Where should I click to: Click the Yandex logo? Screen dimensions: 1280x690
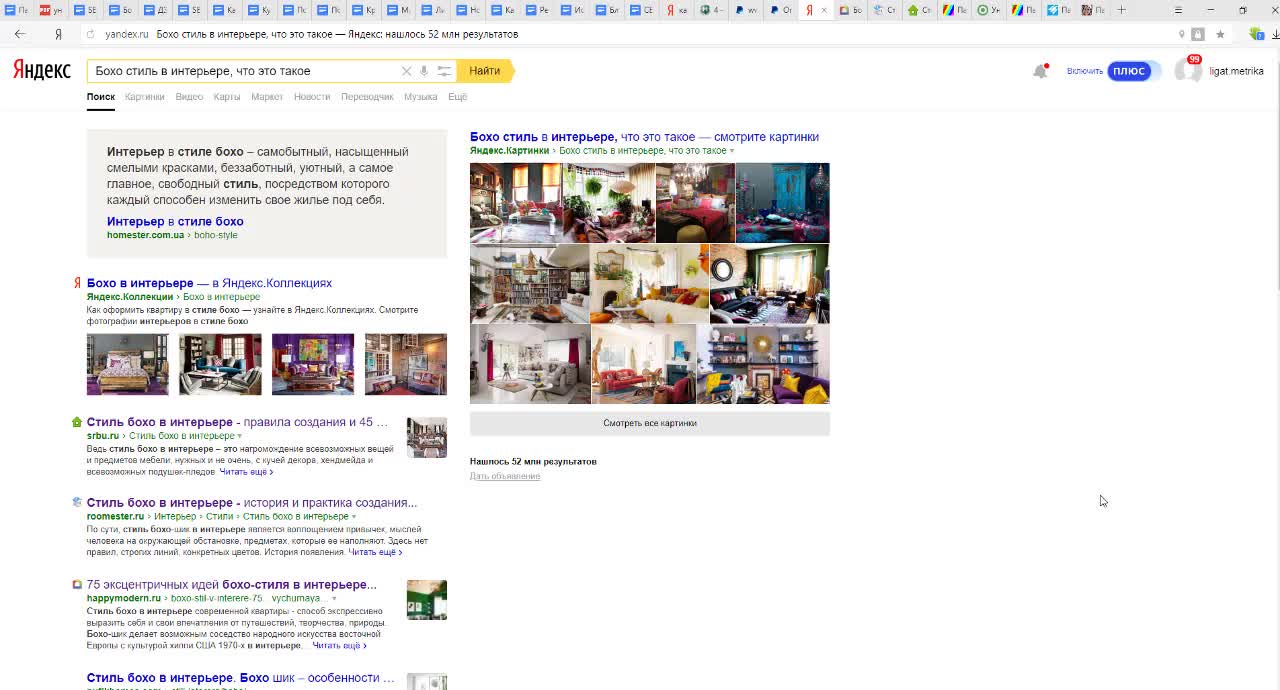42,70
